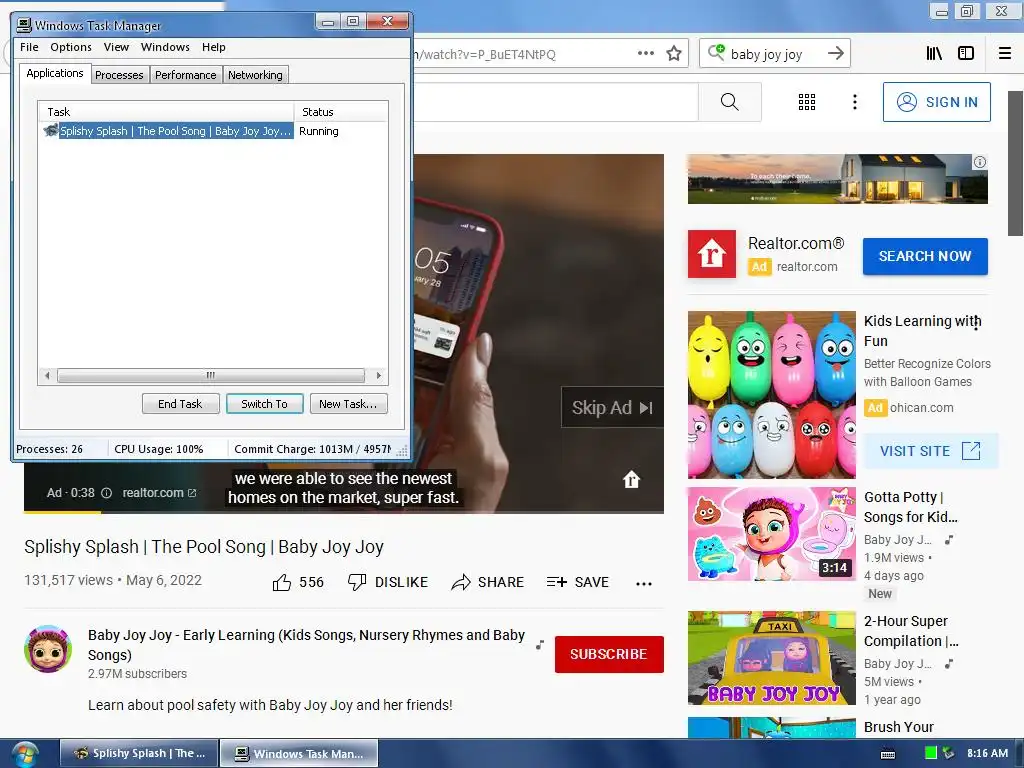
Task: Click the SEARCH NOW ad button
Action: 925,256
